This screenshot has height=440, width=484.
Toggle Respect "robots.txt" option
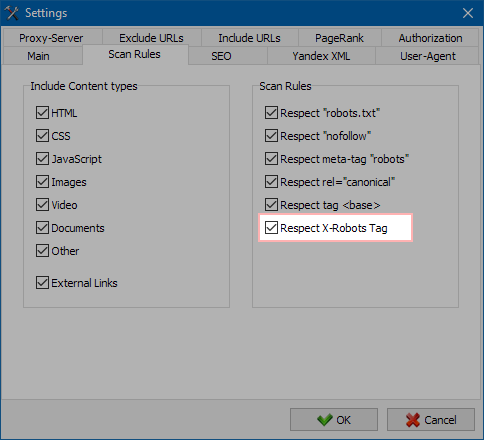[x=271, y=113]
